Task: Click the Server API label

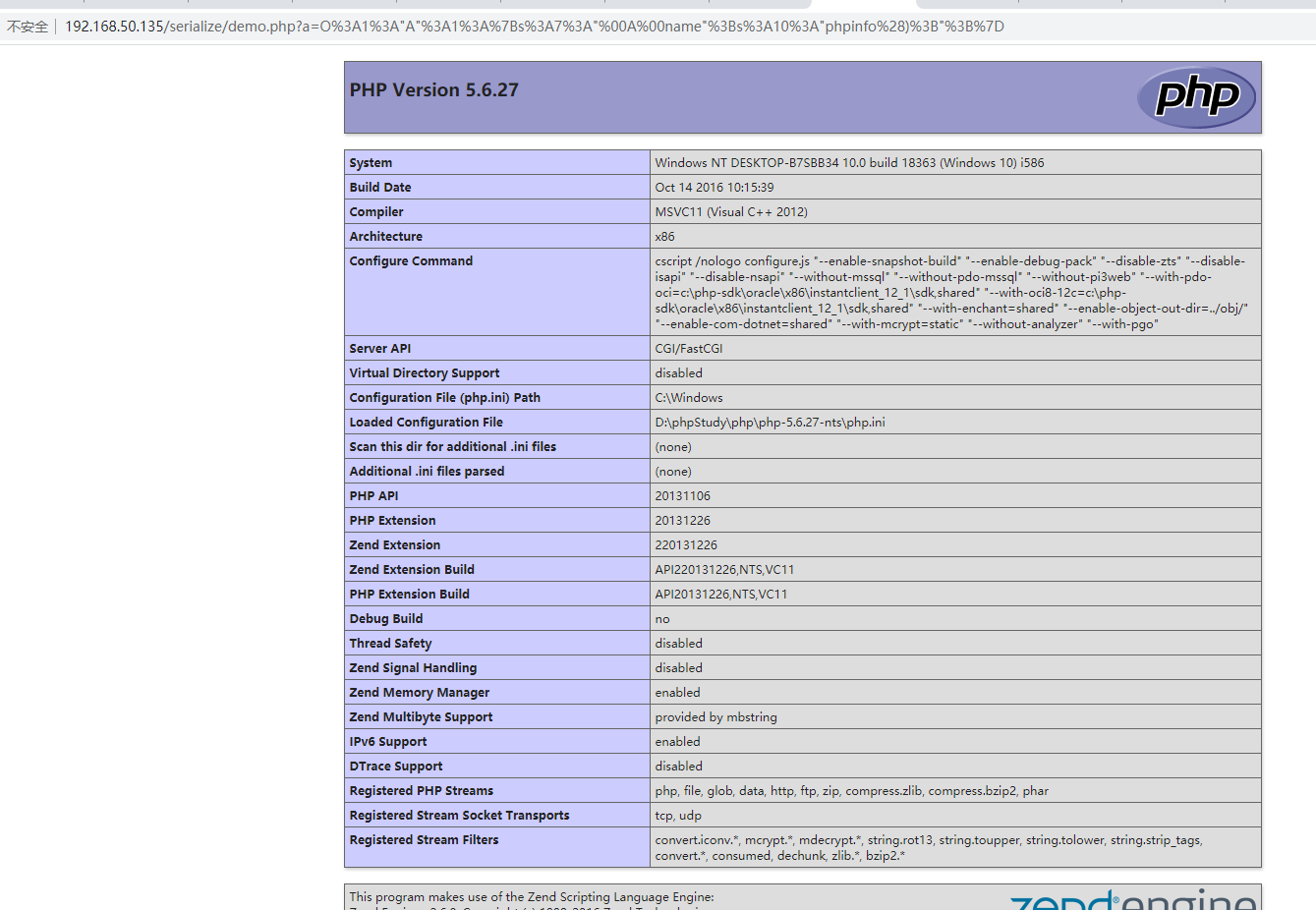Action: (x=380, y=349)
